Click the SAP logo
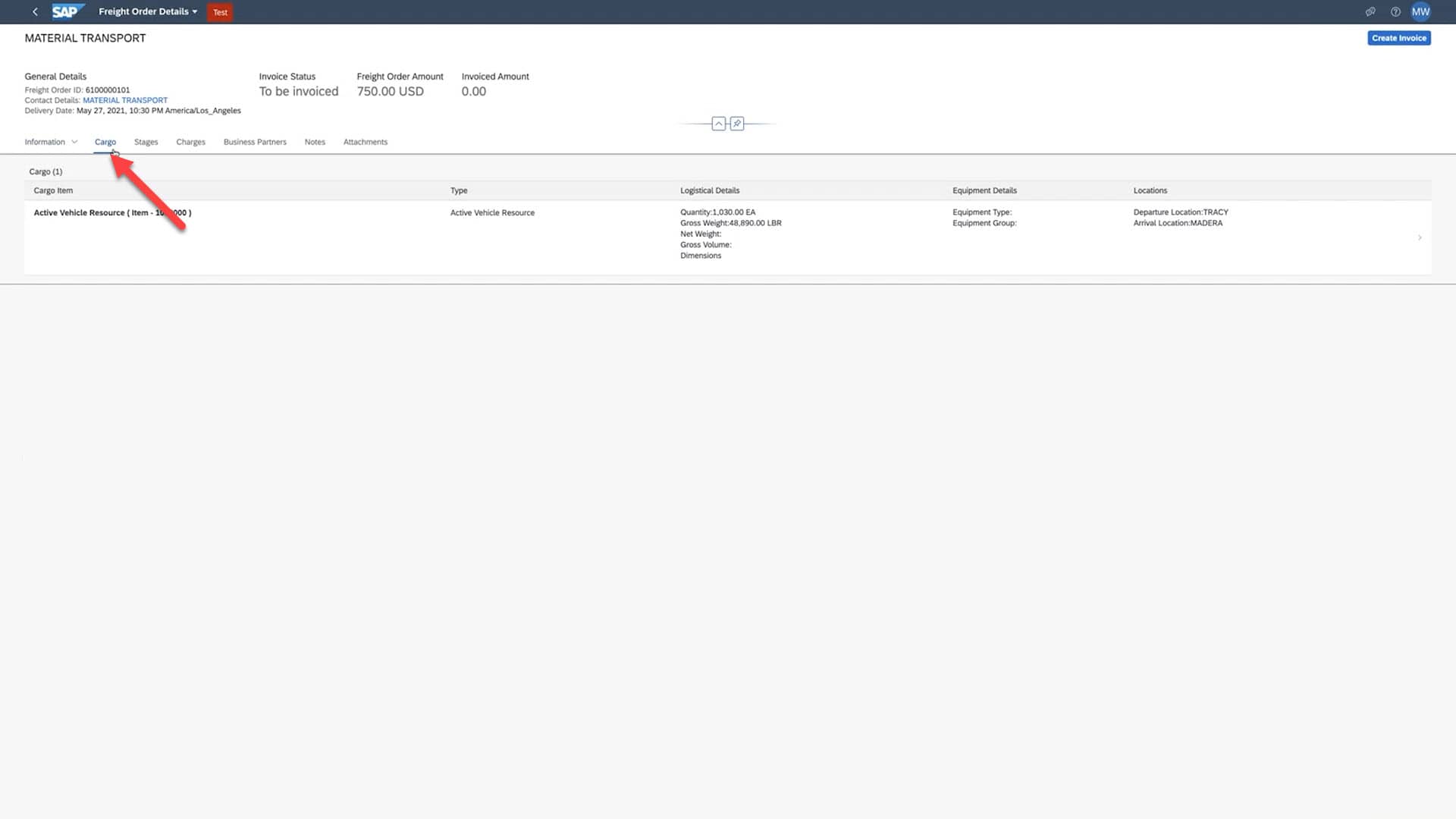Viewport: 1456px width, 819px height. [x=67, y=11]
